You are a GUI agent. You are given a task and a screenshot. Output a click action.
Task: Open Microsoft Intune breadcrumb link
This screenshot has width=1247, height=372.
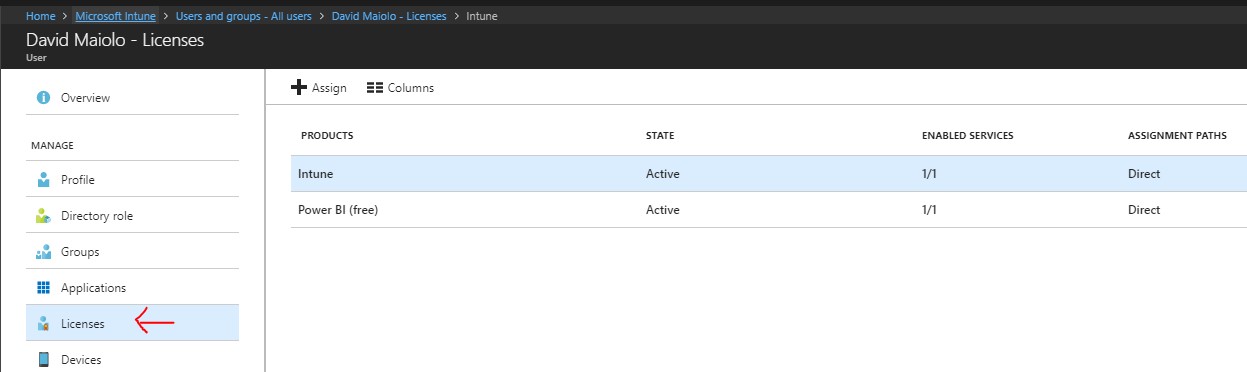[115, 16]
